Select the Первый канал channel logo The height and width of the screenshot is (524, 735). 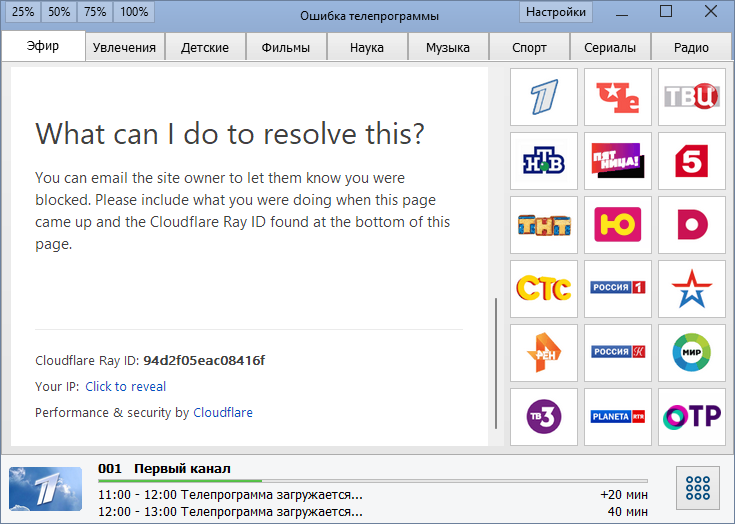point(544,97)
